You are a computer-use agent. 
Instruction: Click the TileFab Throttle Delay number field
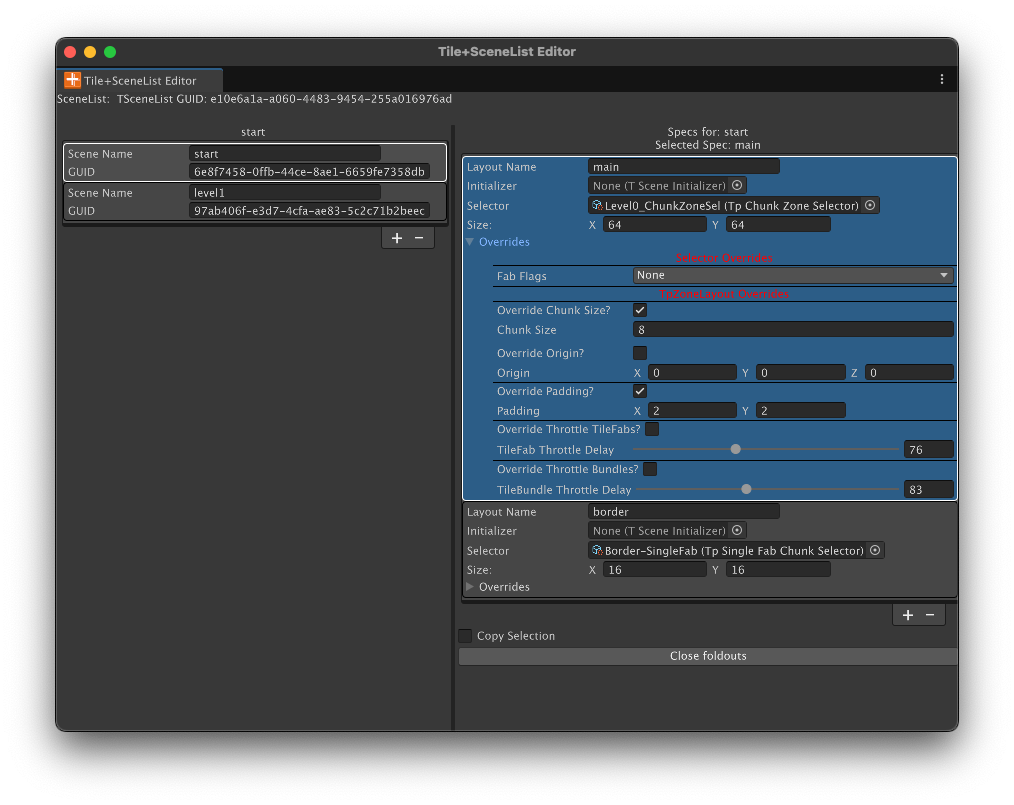click(929, 449)
